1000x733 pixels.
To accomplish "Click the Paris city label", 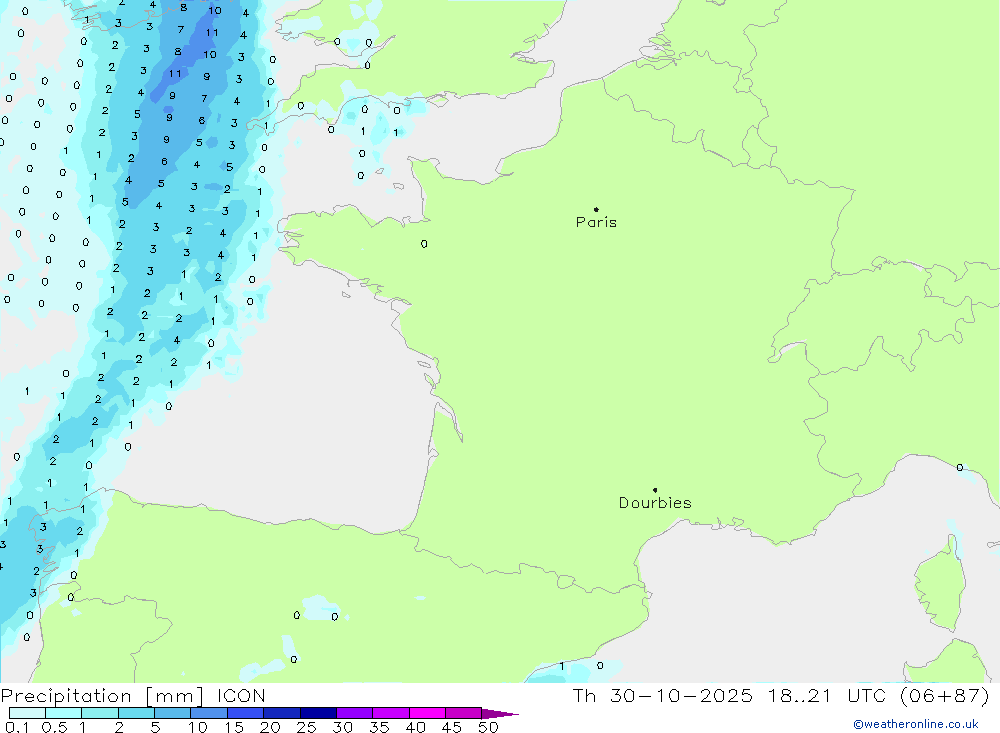I will tap(596, 222).
